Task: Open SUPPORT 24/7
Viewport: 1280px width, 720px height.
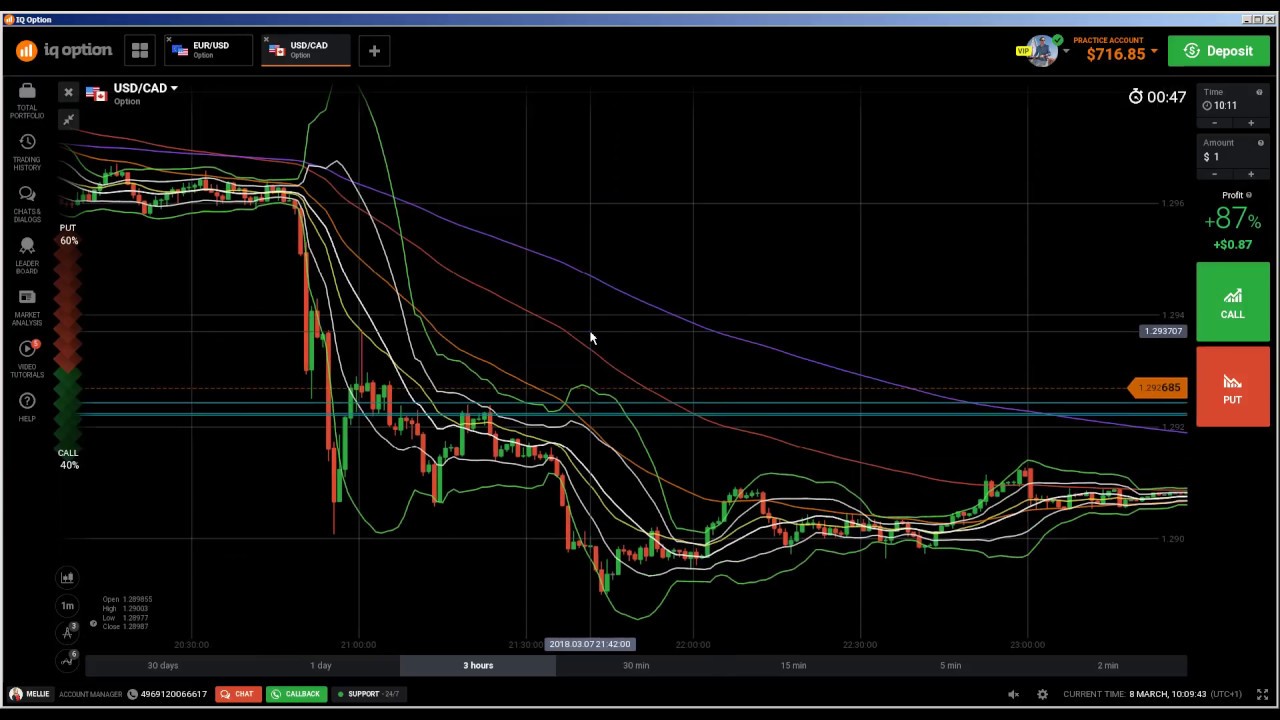Action: tap(368, 694)
